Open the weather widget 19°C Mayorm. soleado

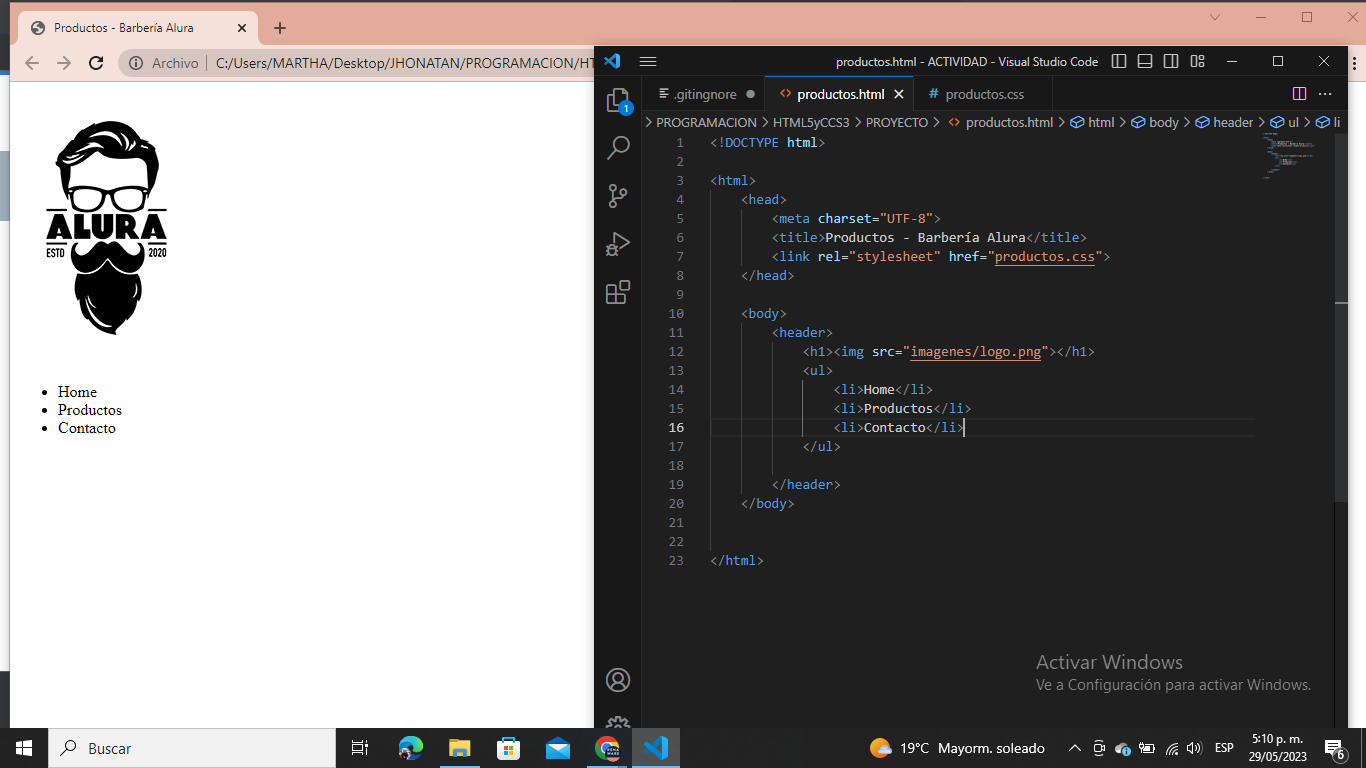click(957, 748)
